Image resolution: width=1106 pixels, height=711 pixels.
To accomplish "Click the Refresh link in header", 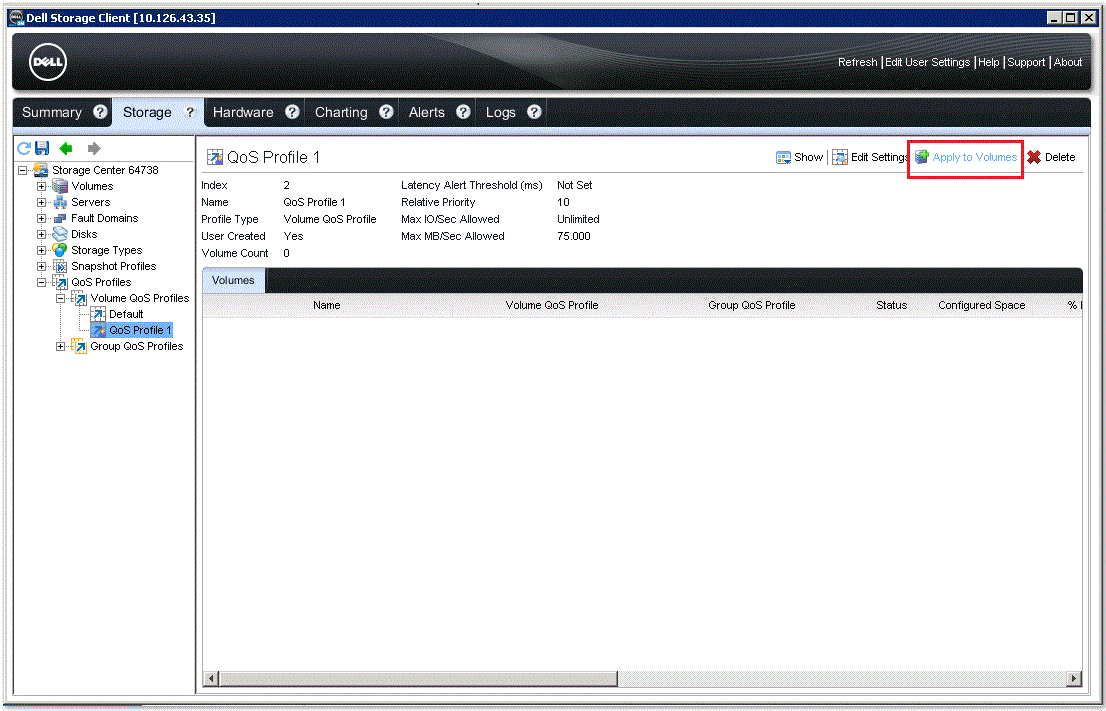I will click(x=858, y=62).
